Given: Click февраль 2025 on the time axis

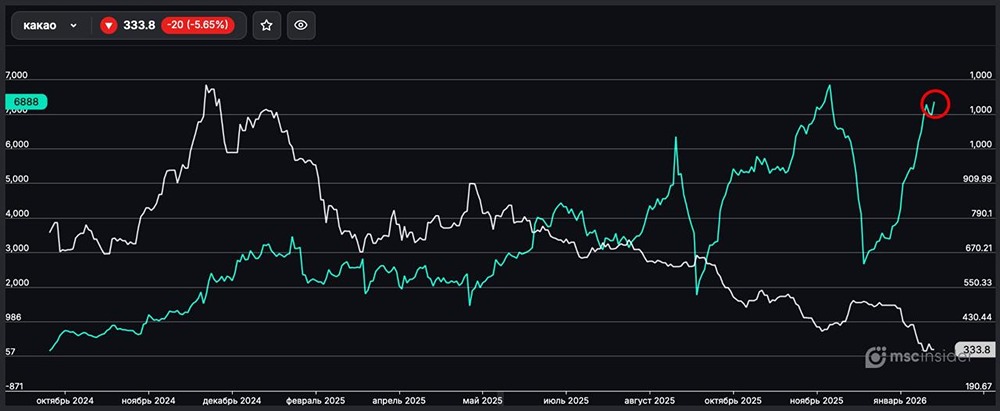Looking at the screenshot, I should (315, 400).
